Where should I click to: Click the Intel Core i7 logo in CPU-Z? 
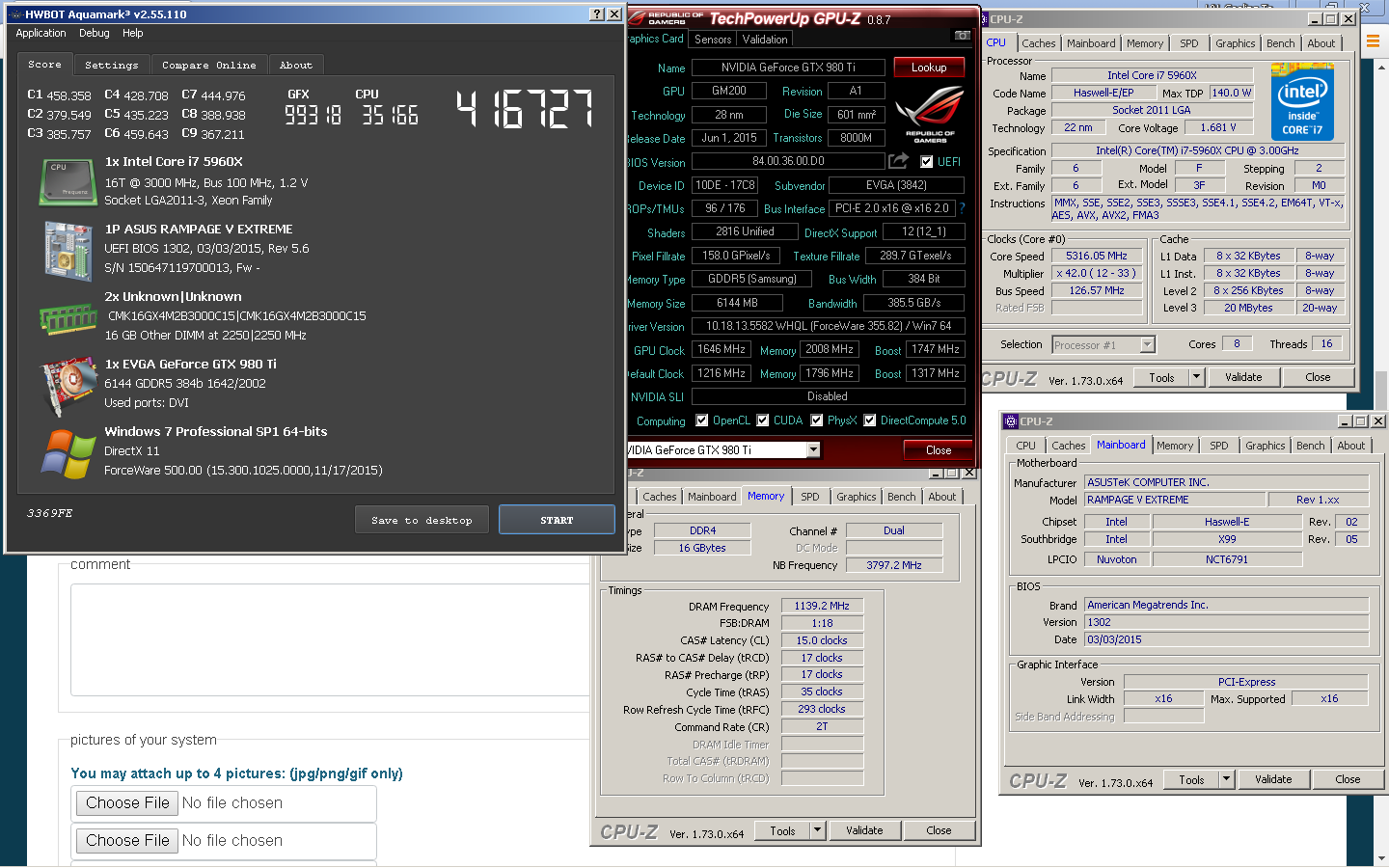tap(1302, 100)
